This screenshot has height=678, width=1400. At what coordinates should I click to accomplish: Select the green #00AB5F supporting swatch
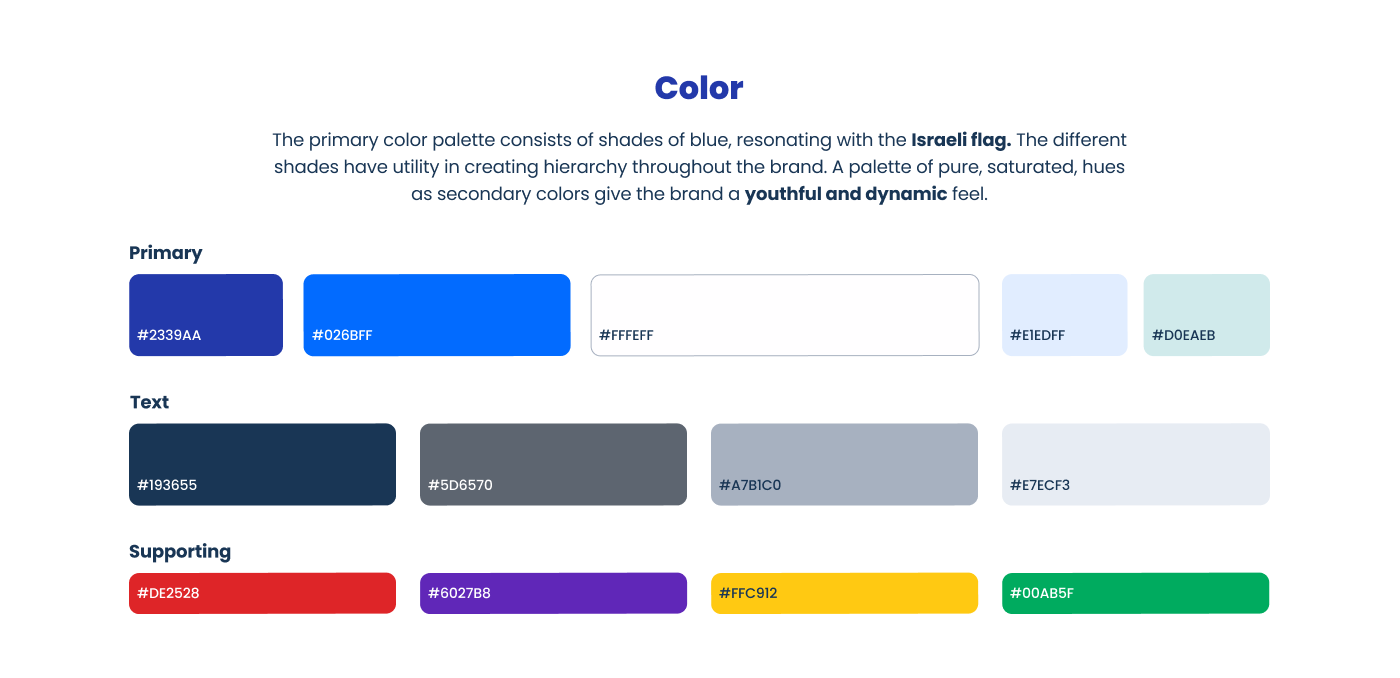point(1135,593)
